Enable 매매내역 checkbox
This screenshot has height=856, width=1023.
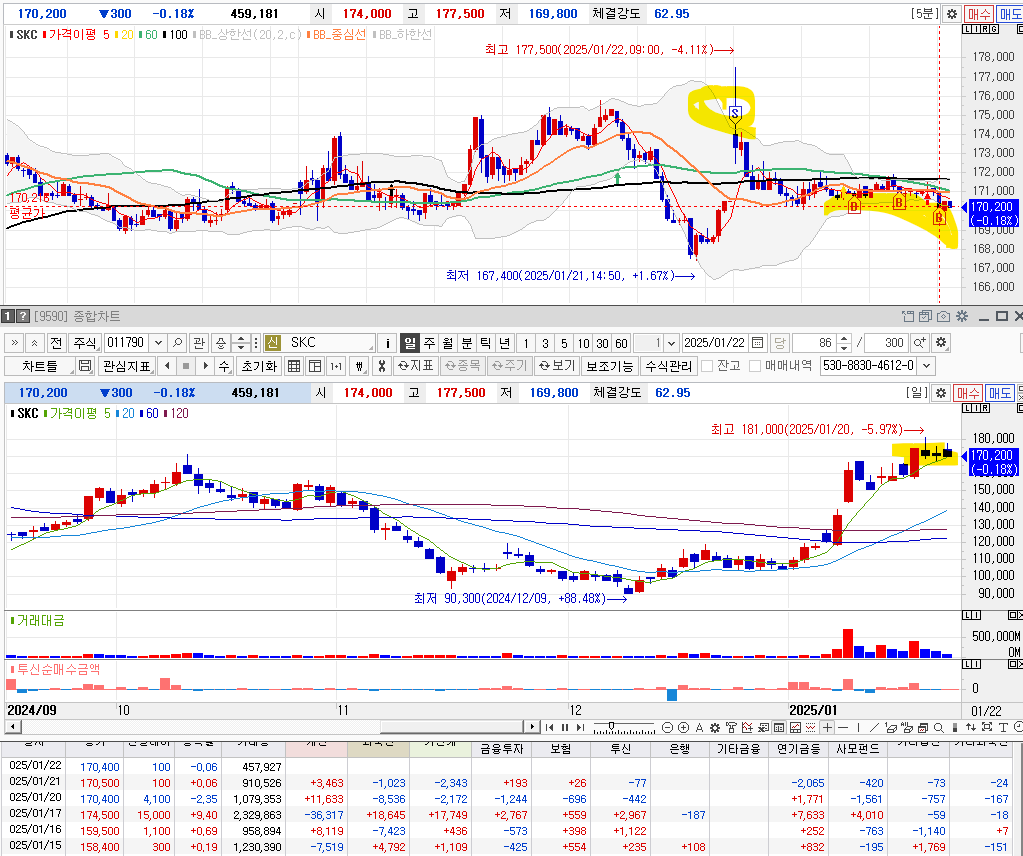[x=756, y=366]
